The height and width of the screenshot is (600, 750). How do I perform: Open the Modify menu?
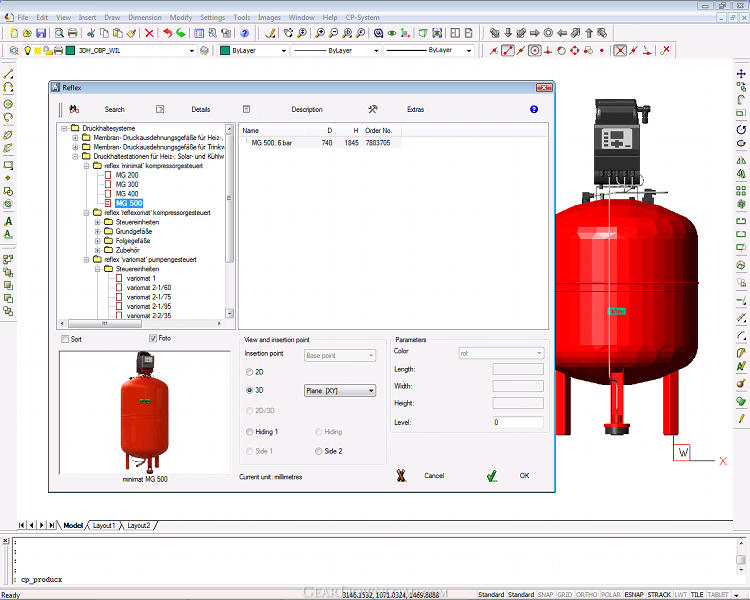(181, 17)
